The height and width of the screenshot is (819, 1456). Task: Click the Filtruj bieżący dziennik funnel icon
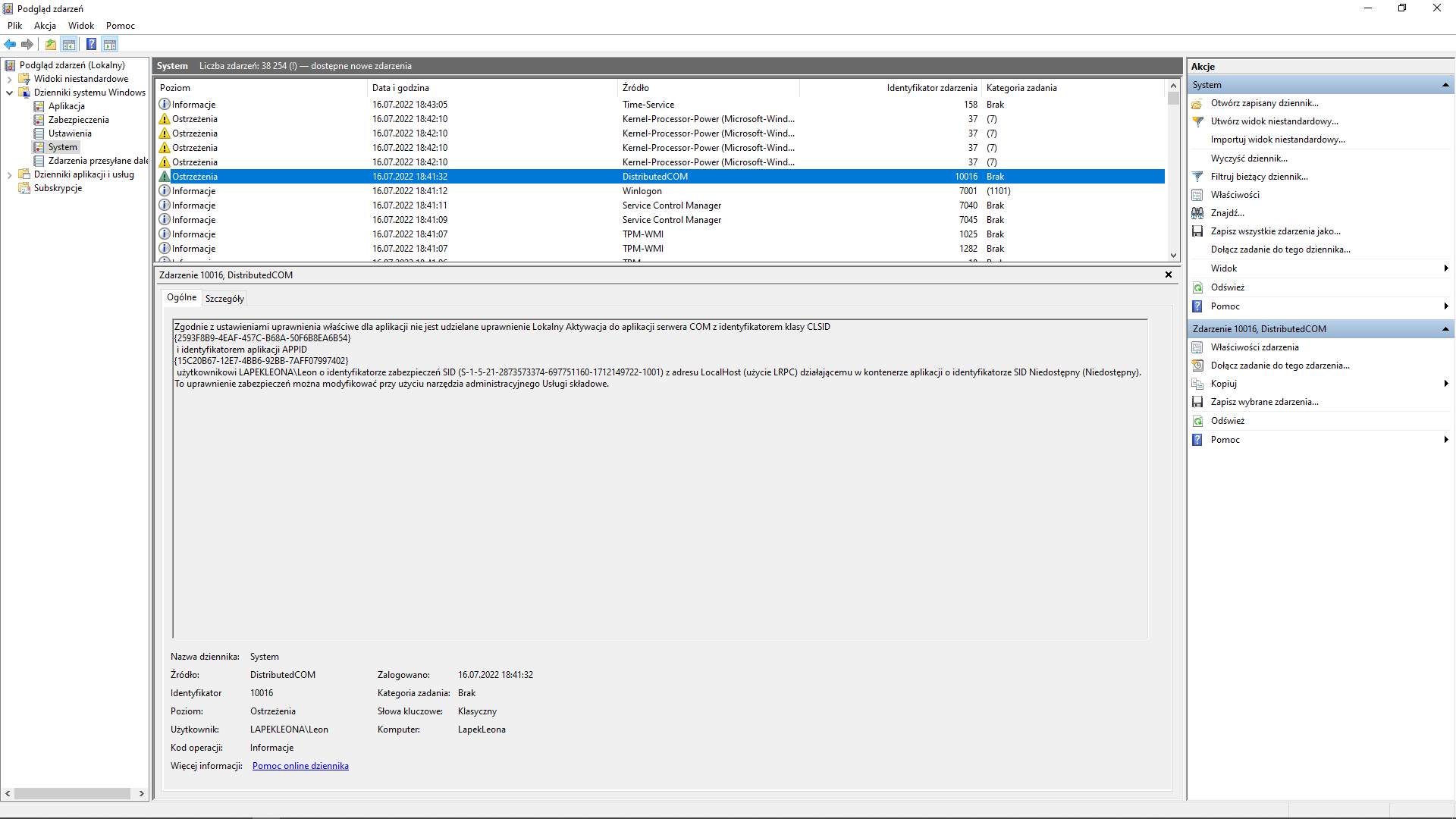1197,177
